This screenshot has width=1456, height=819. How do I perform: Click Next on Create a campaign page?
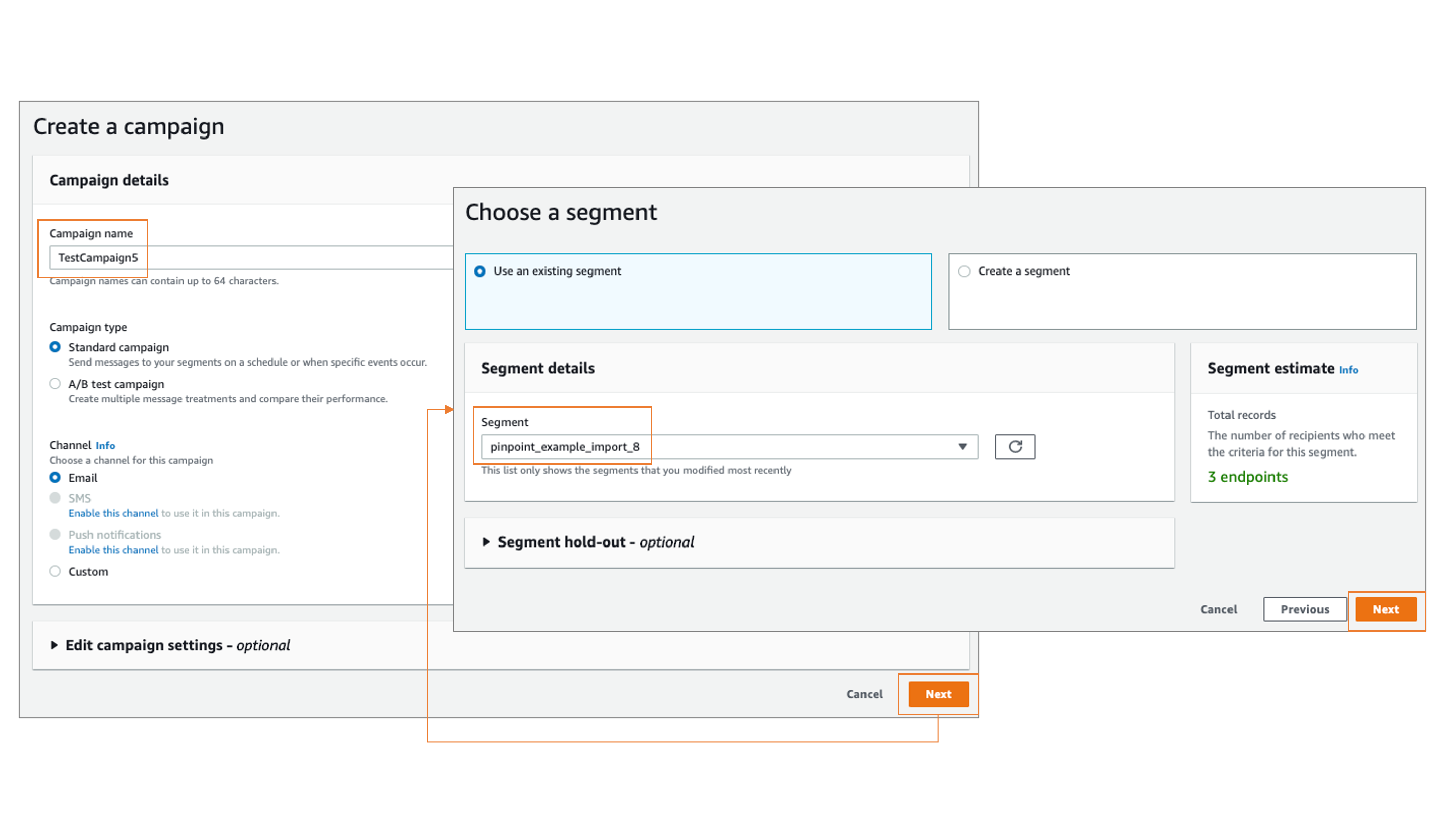938,694
